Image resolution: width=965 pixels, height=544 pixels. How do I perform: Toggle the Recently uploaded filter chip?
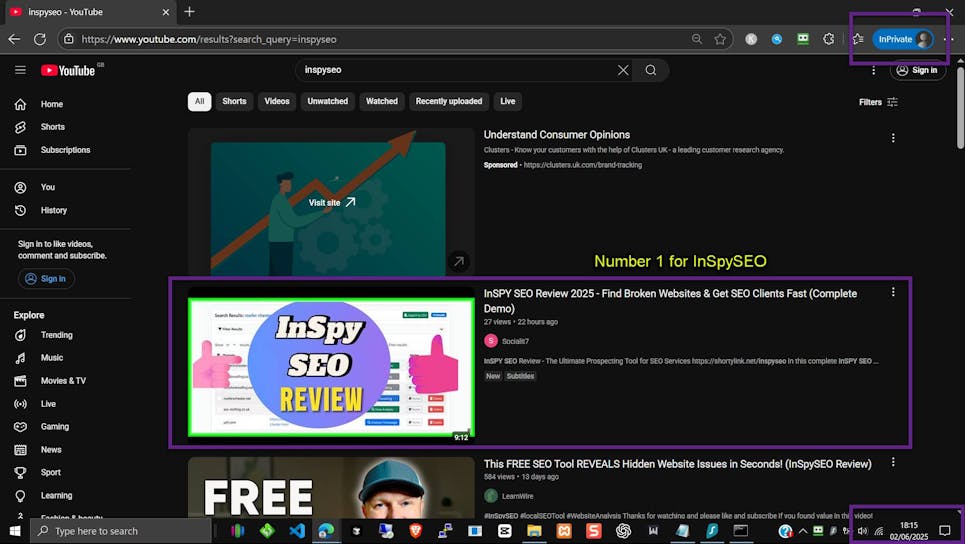(x=448, y=101)
